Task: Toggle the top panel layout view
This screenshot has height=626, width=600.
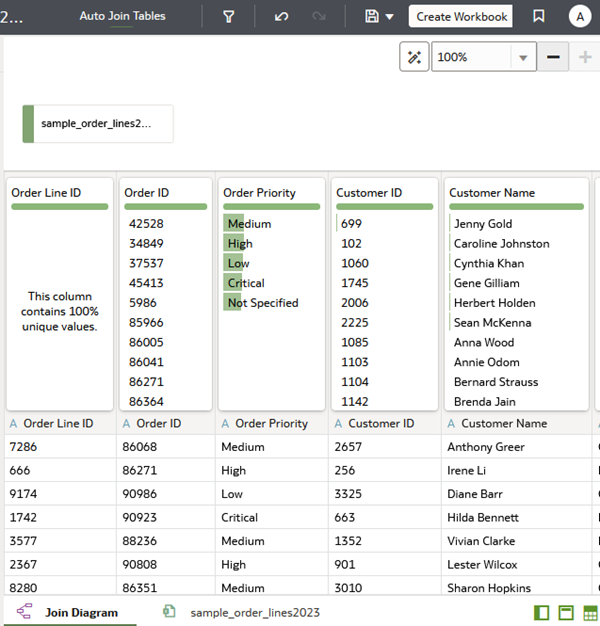Action: 566,612
